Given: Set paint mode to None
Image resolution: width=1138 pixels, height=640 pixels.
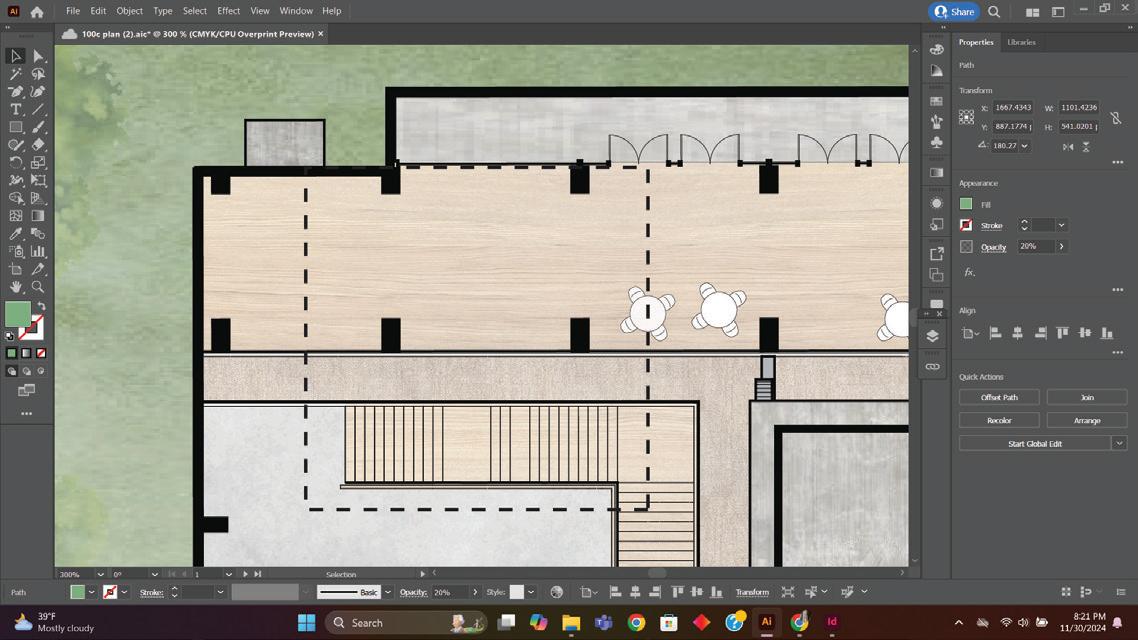Looking at the screenshot, I should pos(41,353).
